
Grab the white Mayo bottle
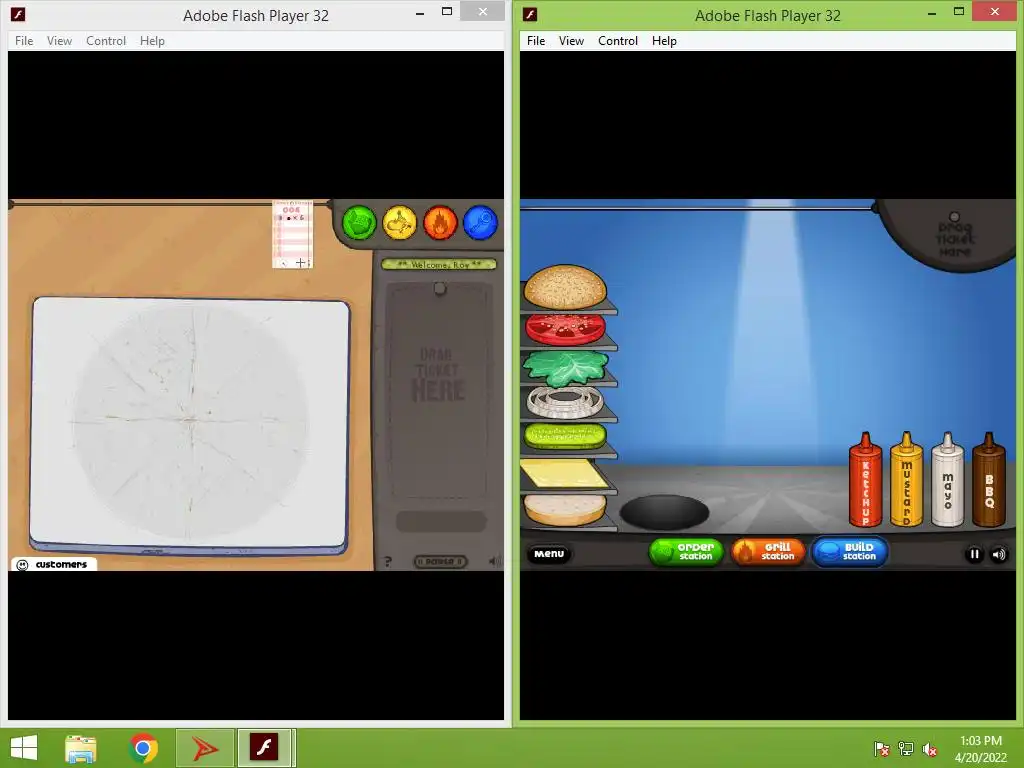point(948,480)
